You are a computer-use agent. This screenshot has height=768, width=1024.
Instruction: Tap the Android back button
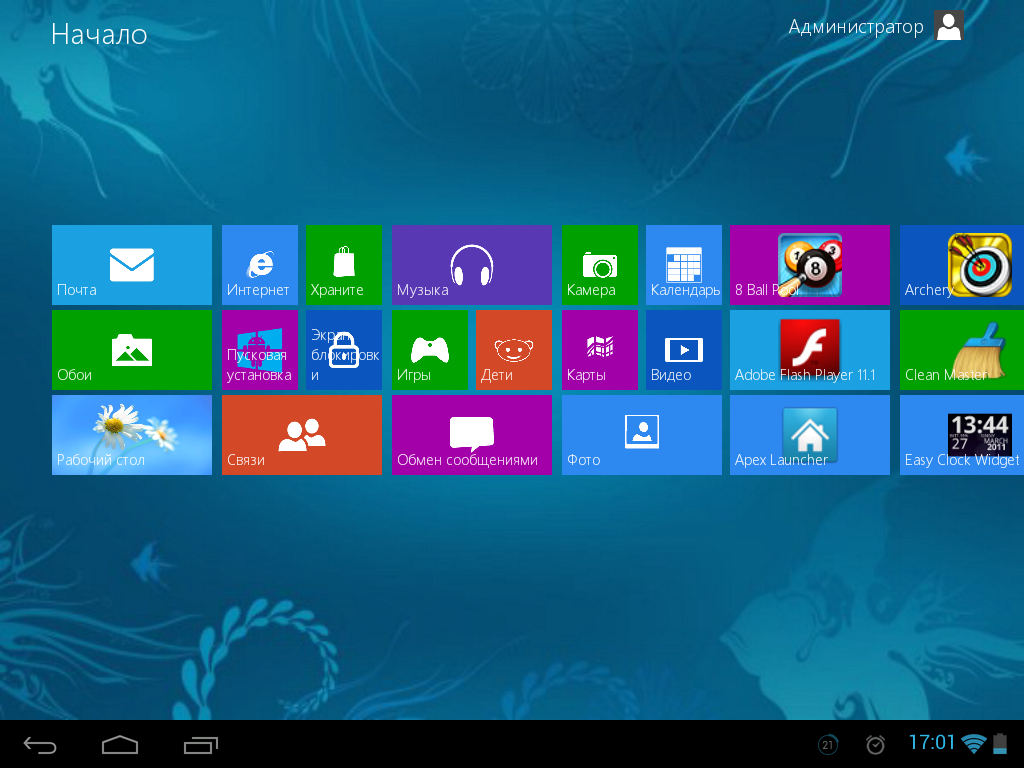(x=40, y=744)
